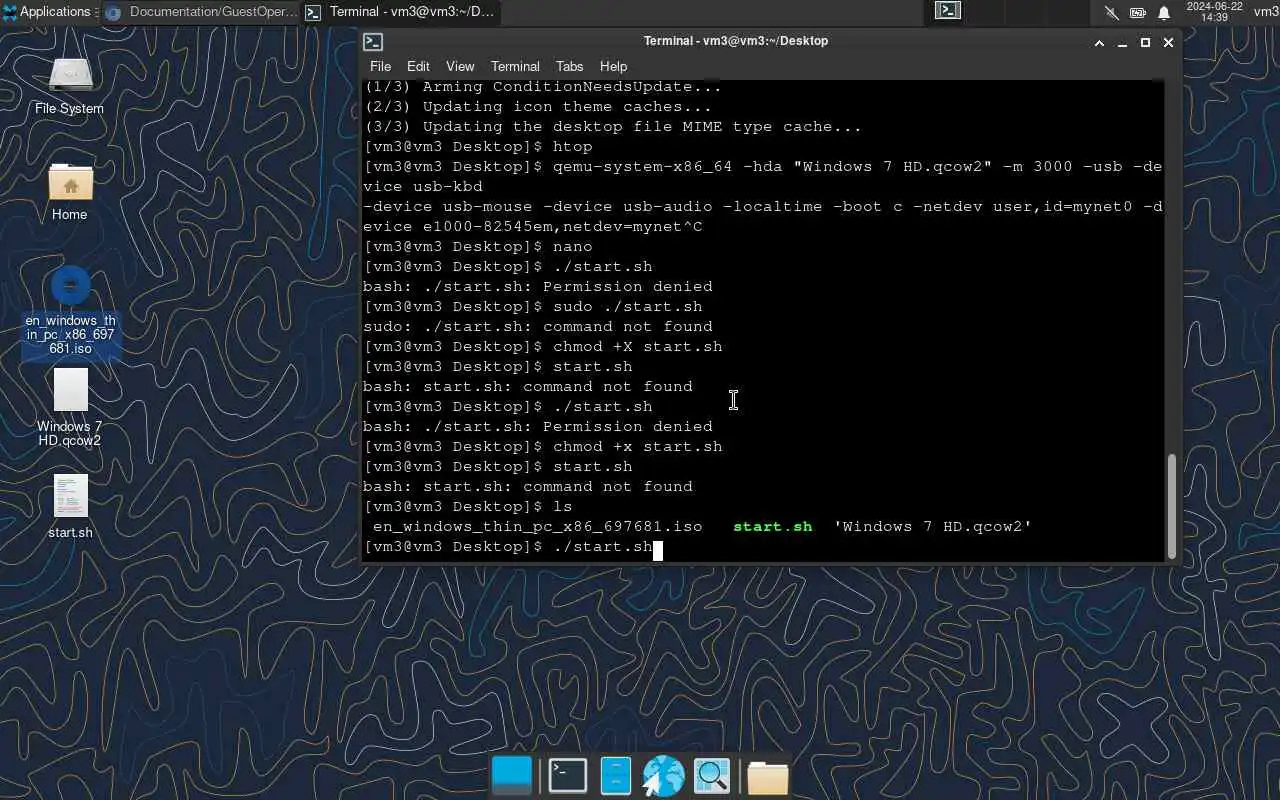Maximize the Terminal window

(x=1145, y=42)
